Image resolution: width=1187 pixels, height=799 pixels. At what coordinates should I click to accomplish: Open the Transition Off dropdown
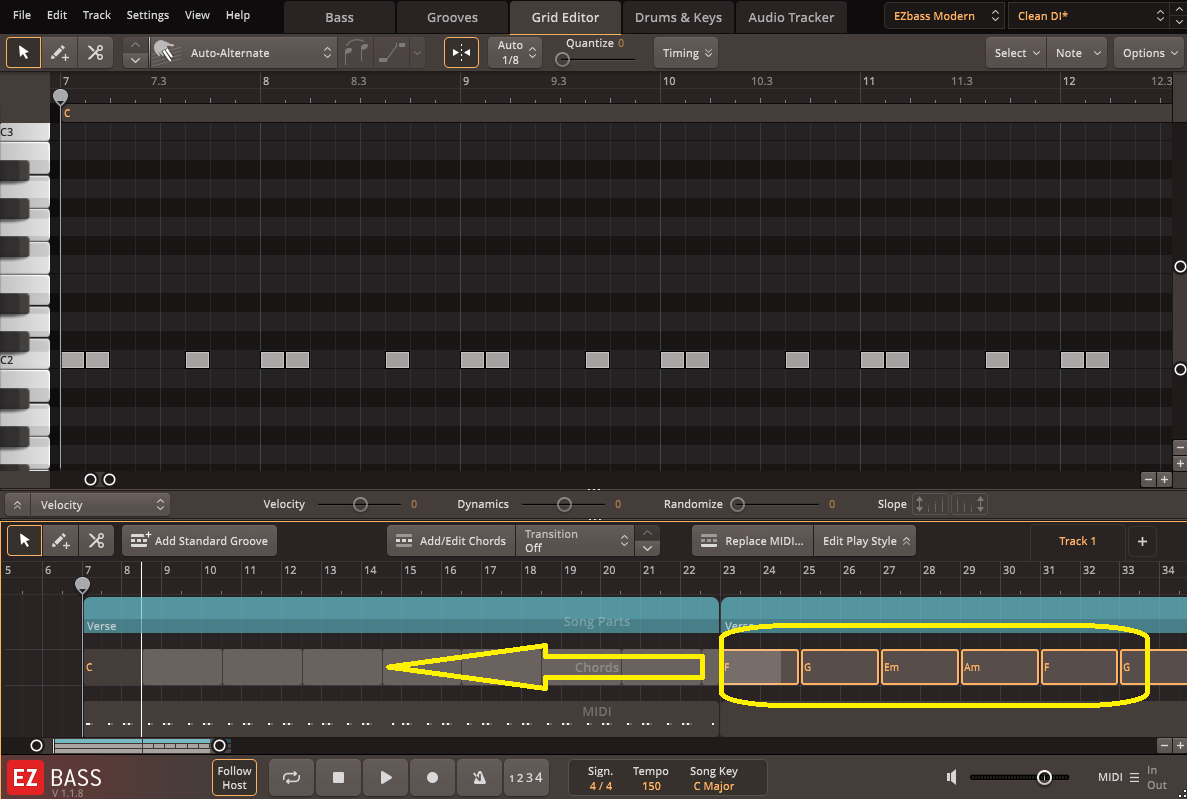tap(575, 541)
